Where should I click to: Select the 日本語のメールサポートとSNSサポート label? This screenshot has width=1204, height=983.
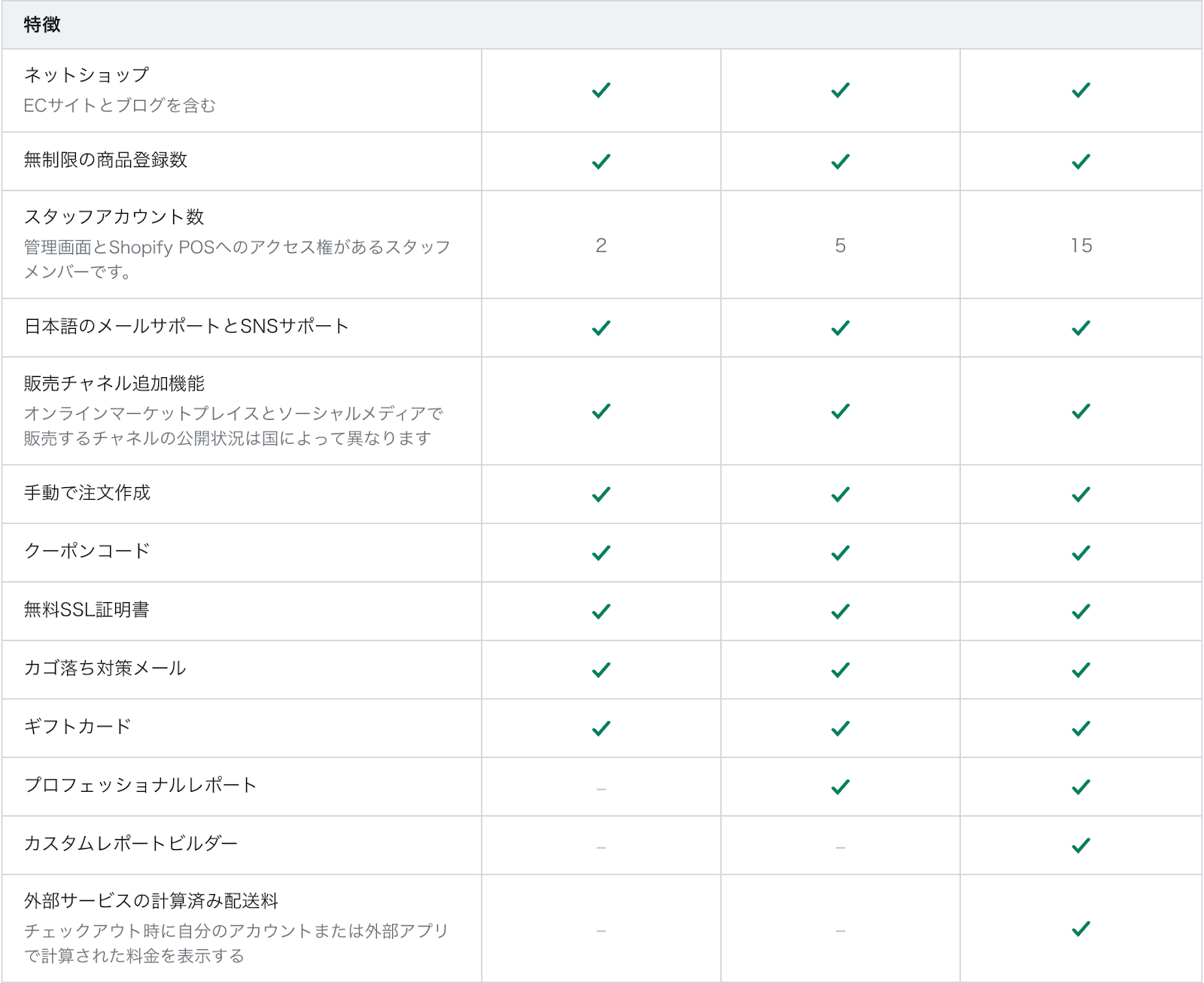point(187,326)
